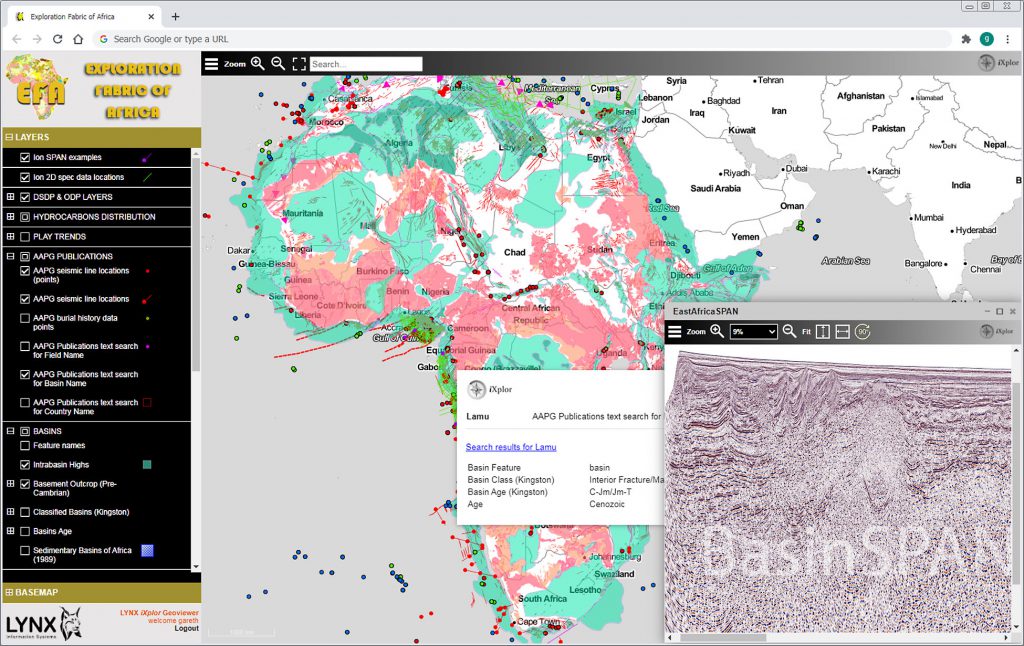This screenshot has height=646, width=1024.
Task: Expand Basins Age group
Action: (x=10, y=531)
